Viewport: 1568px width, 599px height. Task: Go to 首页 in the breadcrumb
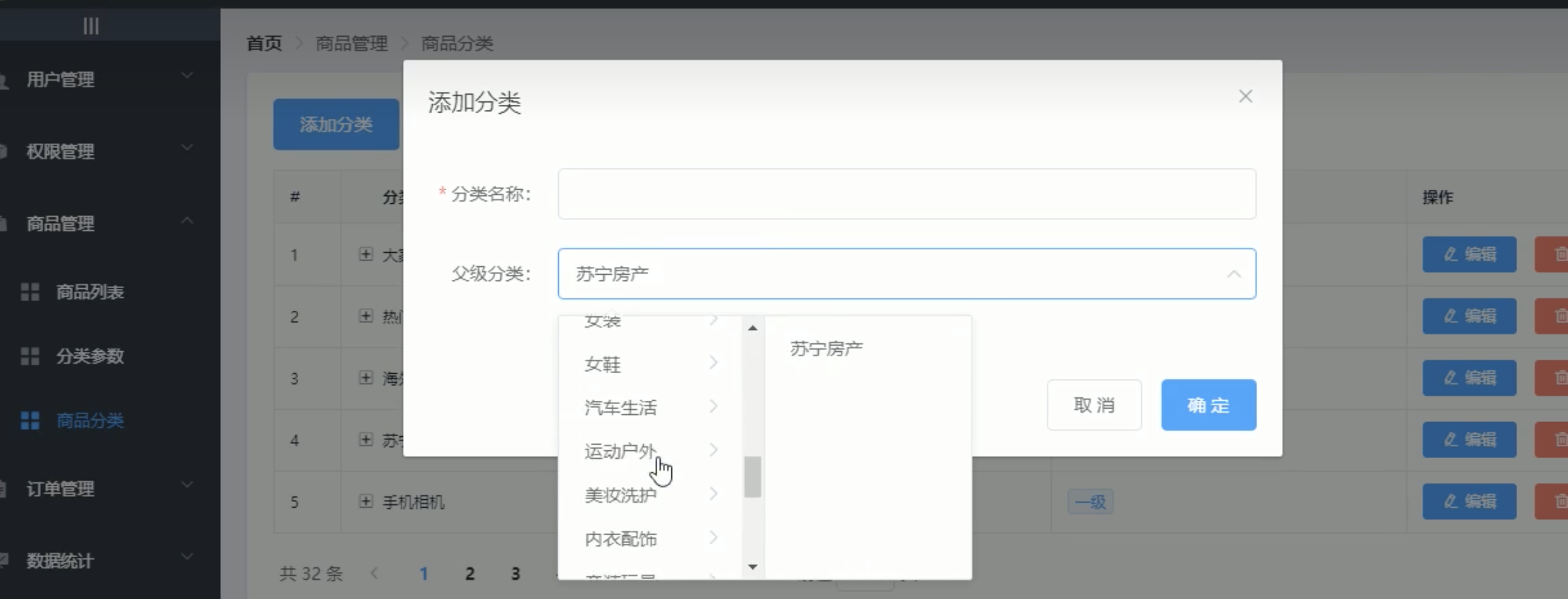(264, 44)
